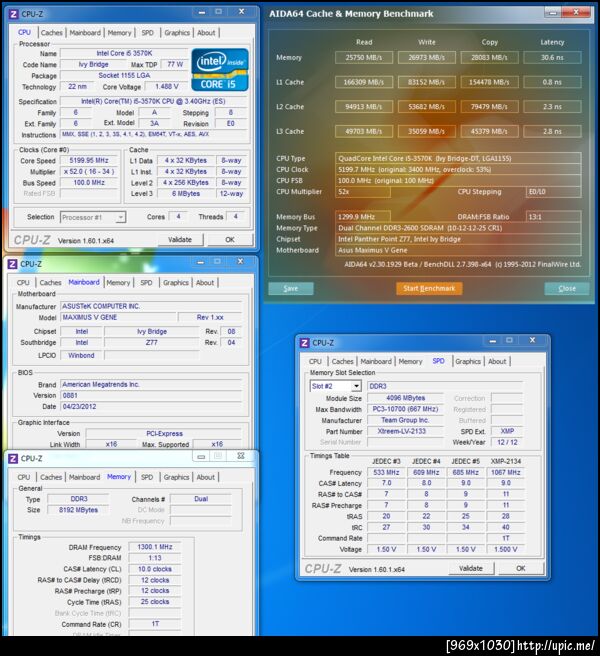
Task: Click Memory Latency value 30.6 ns
Action: coord(552,58)
